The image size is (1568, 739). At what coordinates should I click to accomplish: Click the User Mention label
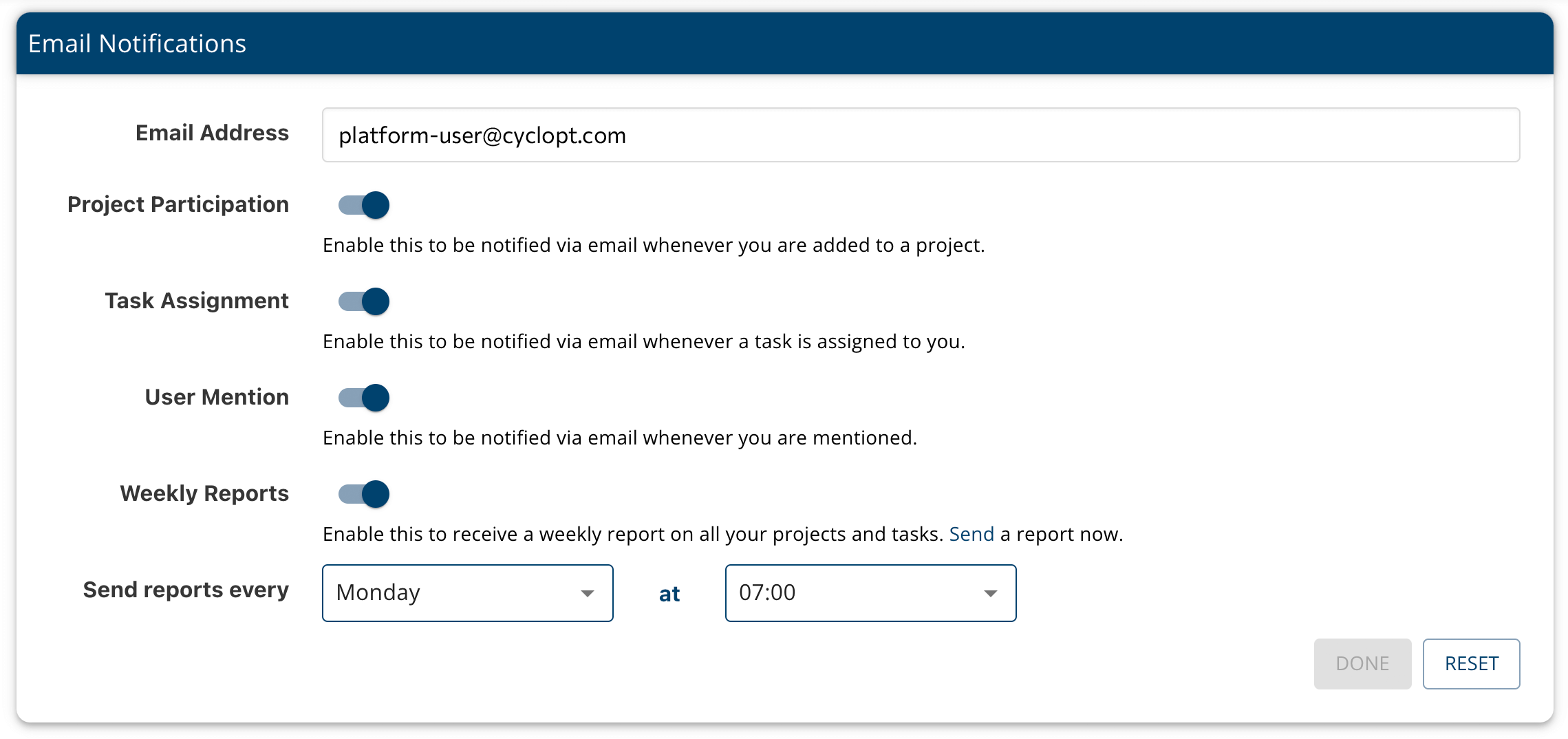tap(217, 397)
